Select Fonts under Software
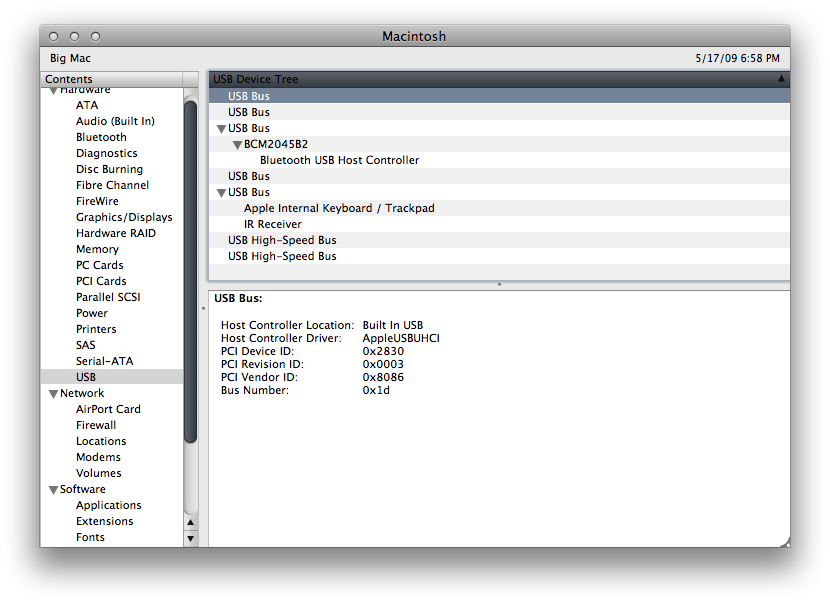 coord(90,537)
